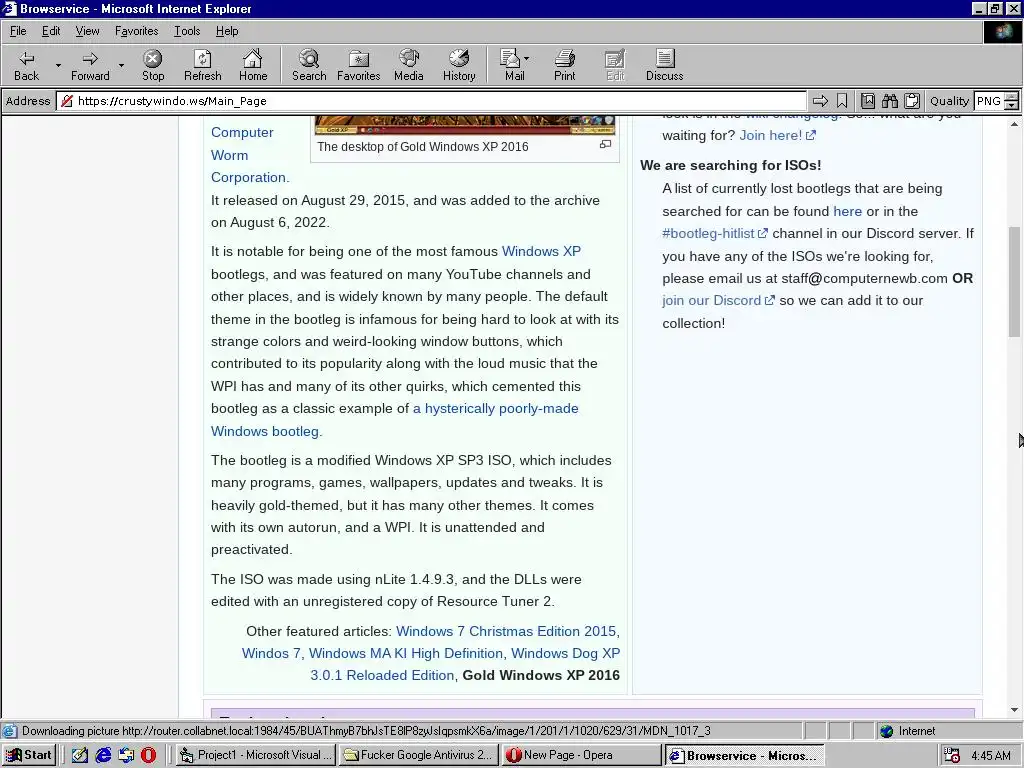This screenshot has width=1024, height=768.
Task: Click the binoculars find icon
Action: [889, 101]
